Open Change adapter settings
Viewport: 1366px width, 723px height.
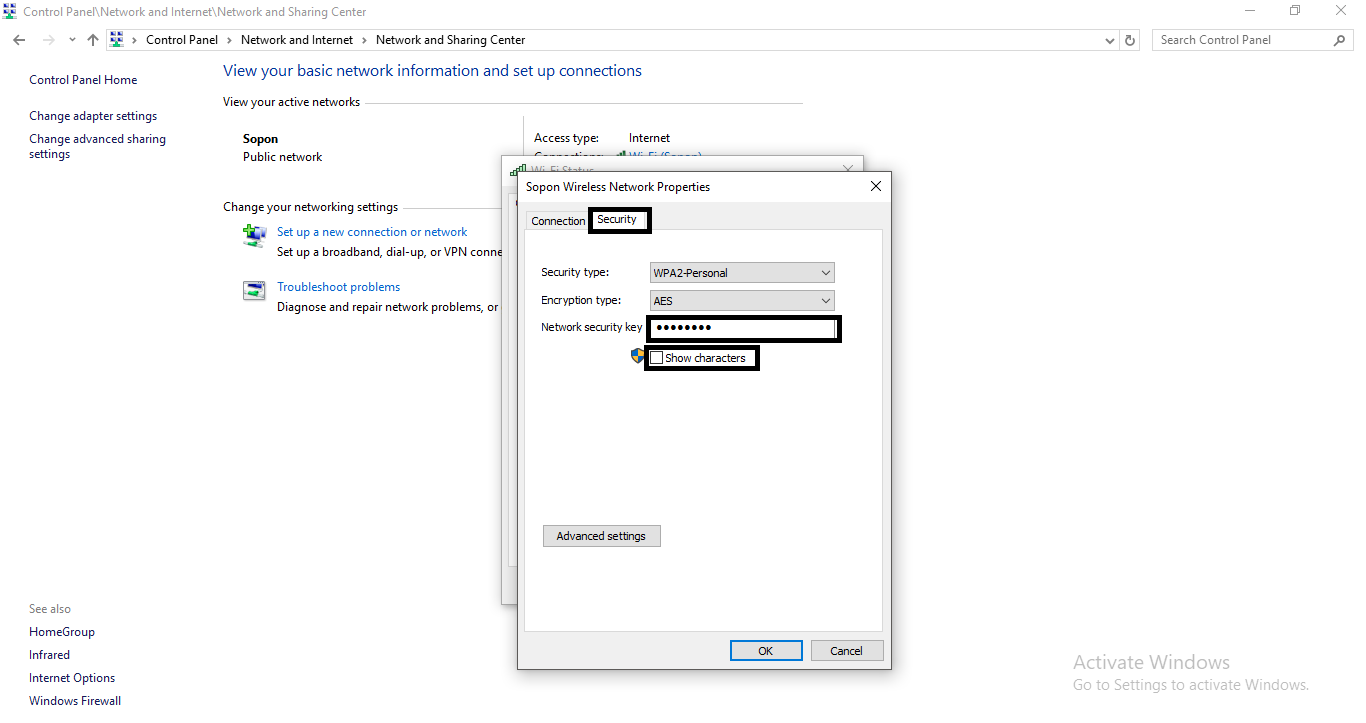93,116
